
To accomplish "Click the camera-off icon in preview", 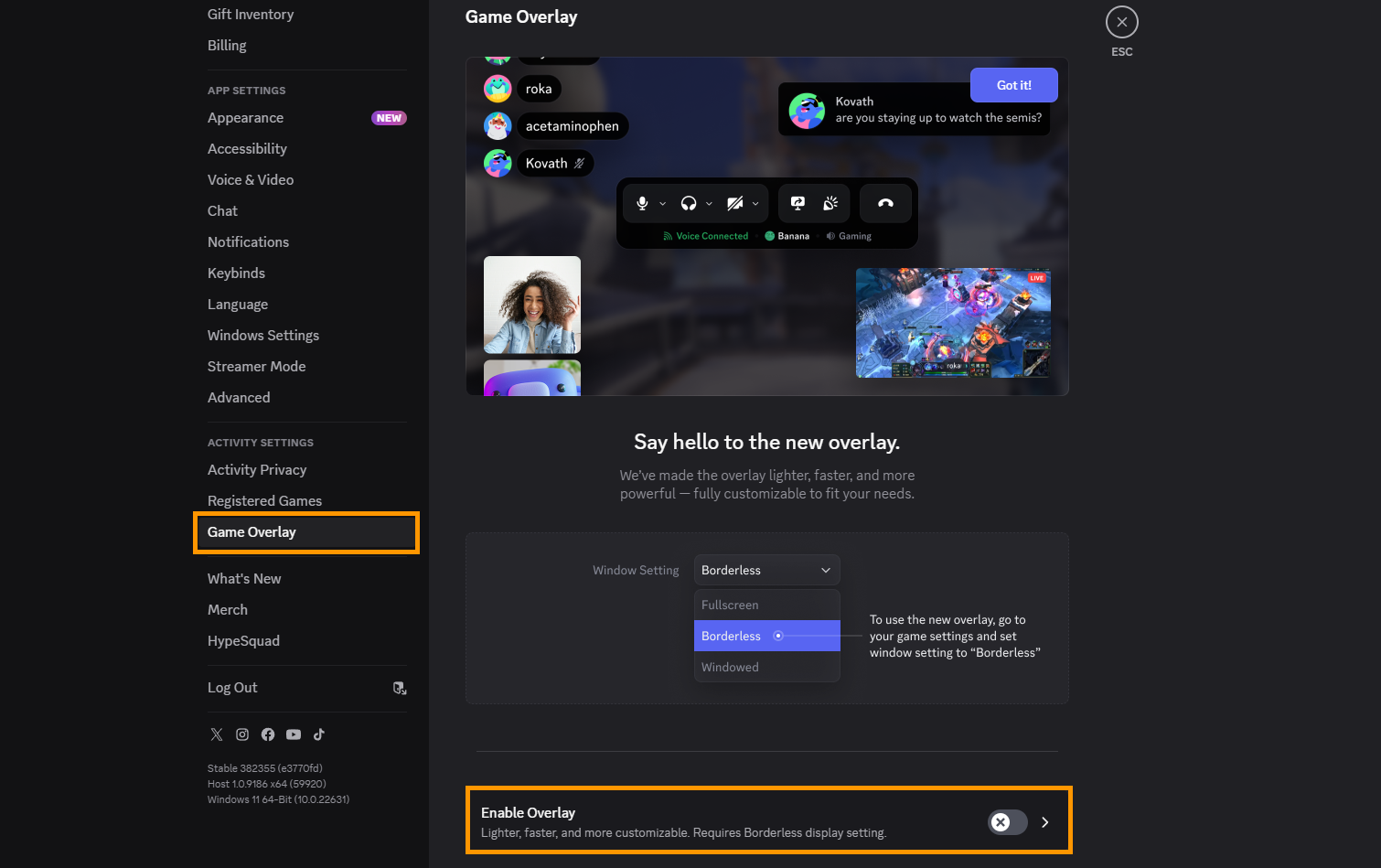I will click(x=734, y=203).
